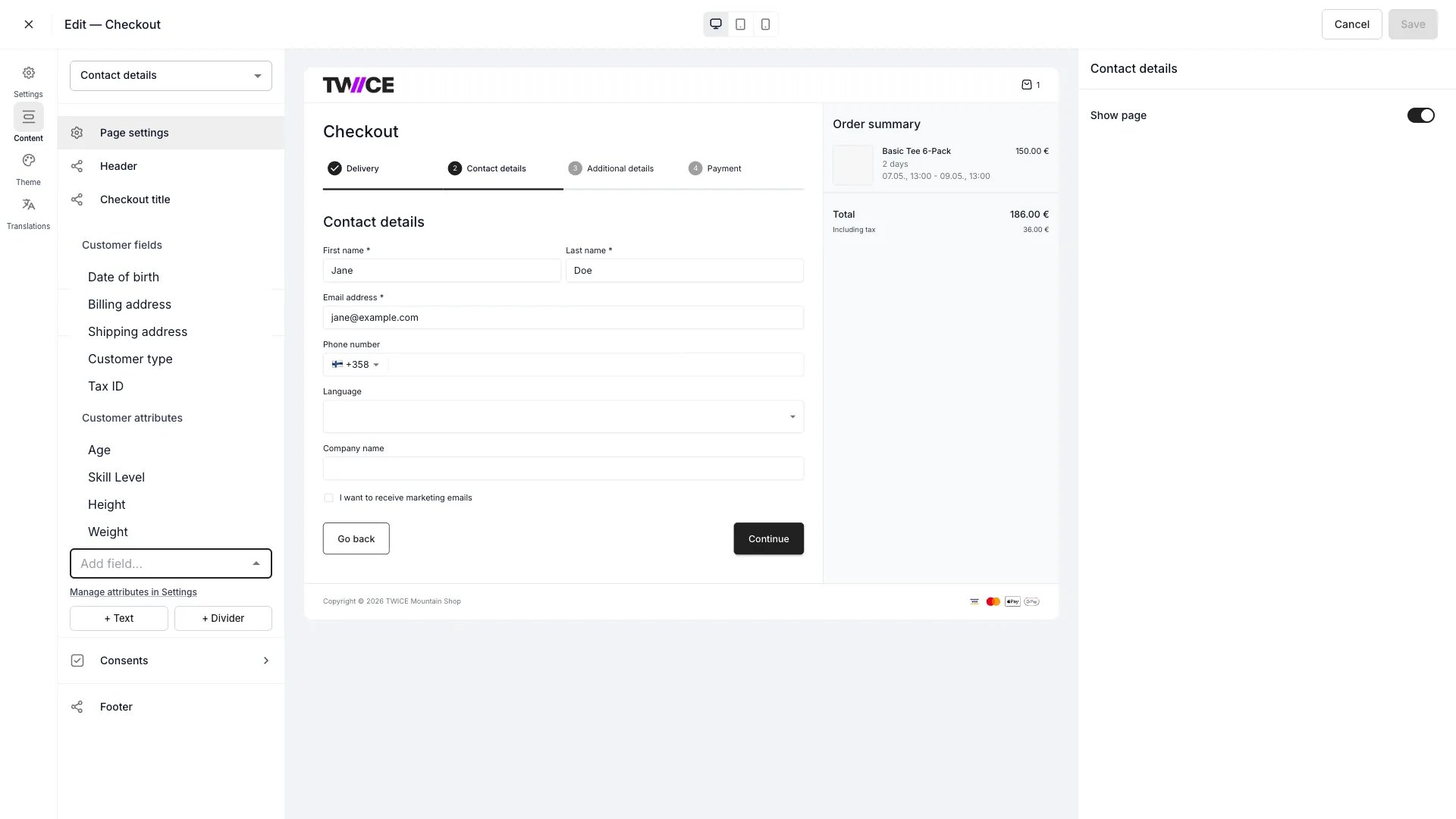Click the cart icon in preview header

point(1026,85)
